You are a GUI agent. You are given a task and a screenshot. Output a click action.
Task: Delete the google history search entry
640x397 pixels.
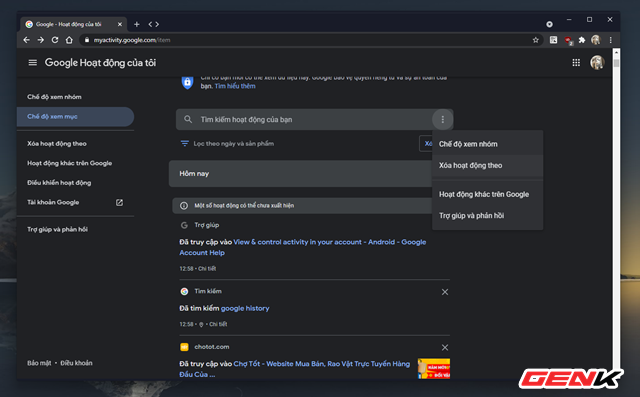pyautogui.click(x=445, y=292)
